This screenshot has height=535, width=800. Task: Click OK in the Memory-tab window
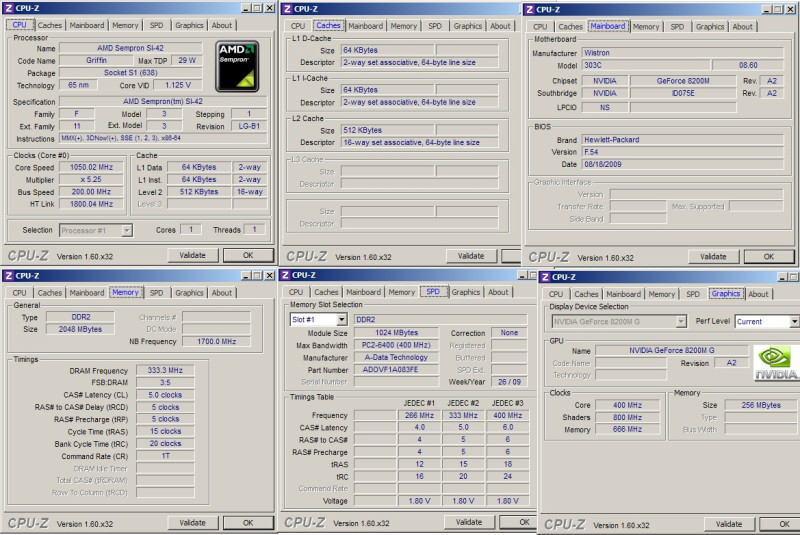248,523
